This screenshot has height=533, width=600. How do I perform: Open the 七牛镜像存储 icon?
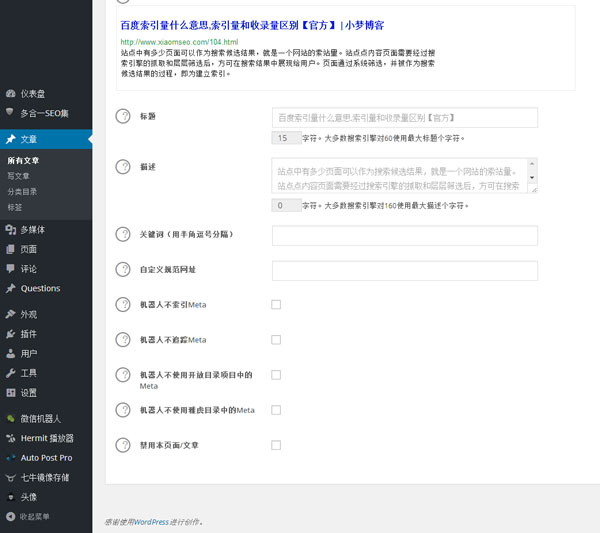tap(11, 478)
